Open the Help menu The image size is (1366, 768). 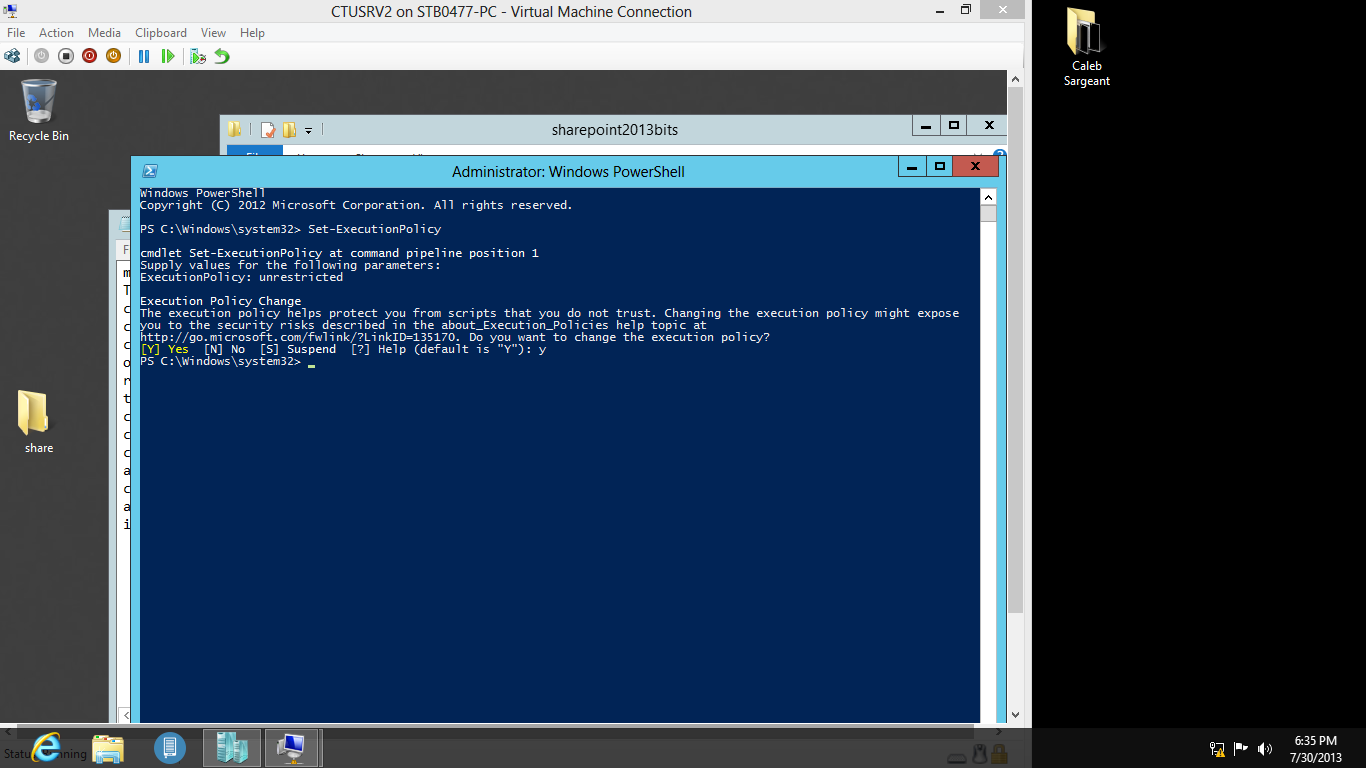(252, 33)
